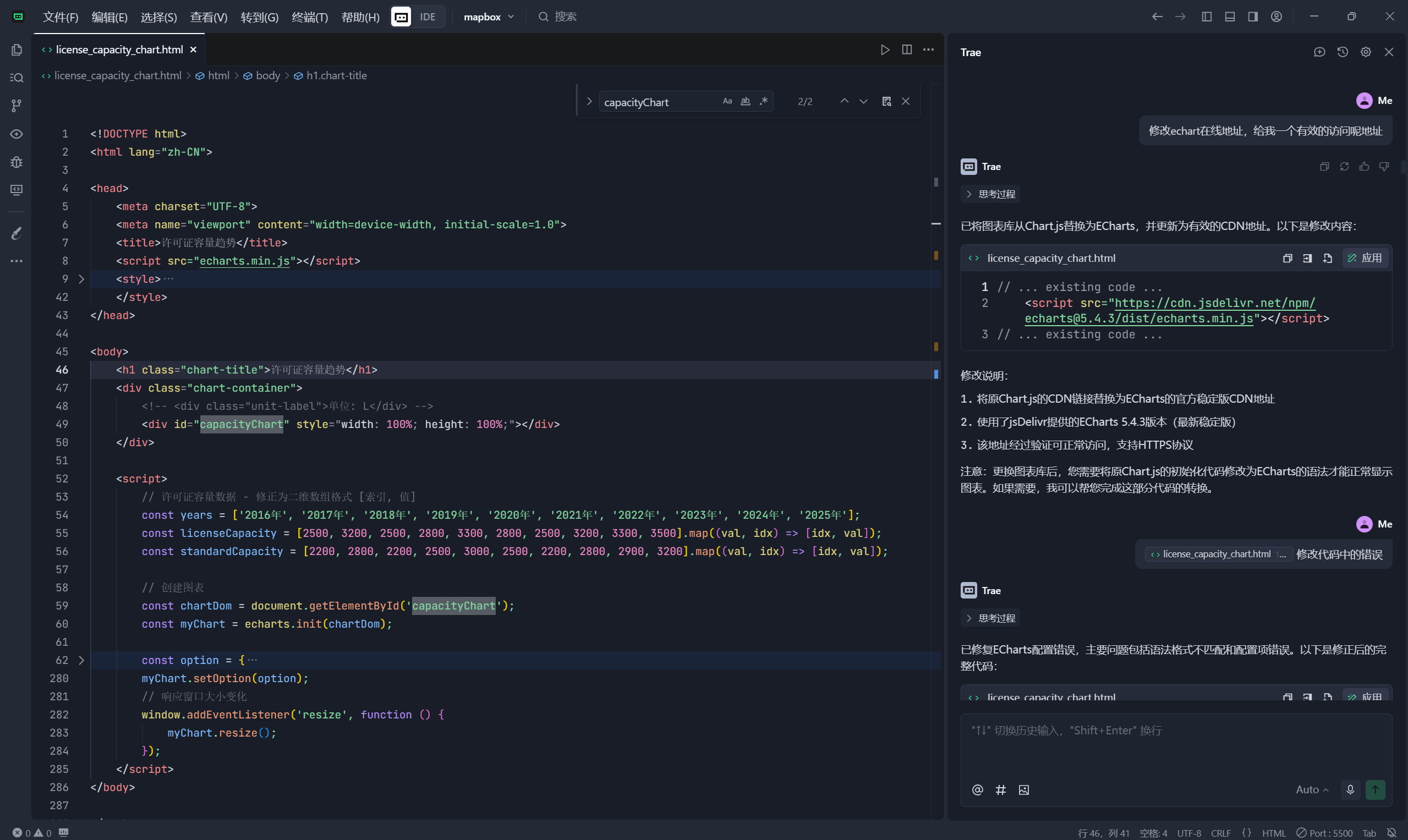Screen dimensions: 1408x840
Task: Click Port: 5500 in status bar
Action: [1324, 833]
